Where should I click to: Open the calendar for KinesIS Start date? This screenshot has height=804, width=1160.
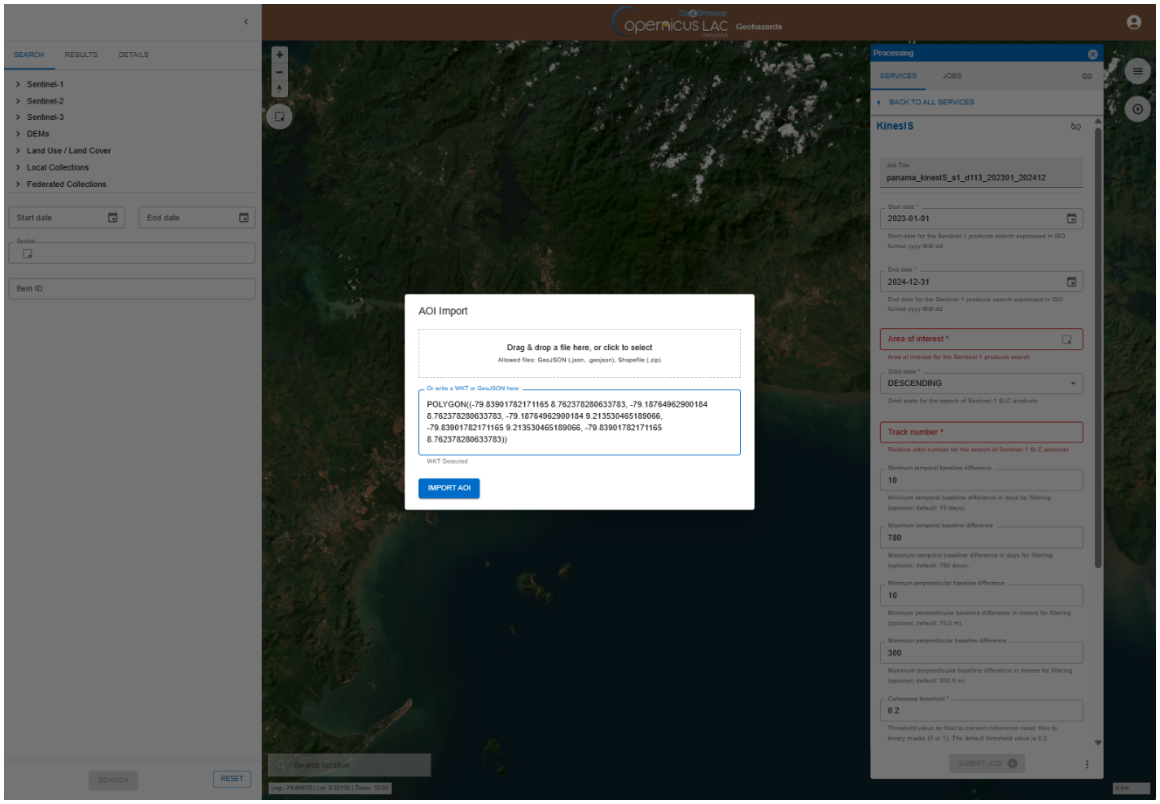(1071, 218)
